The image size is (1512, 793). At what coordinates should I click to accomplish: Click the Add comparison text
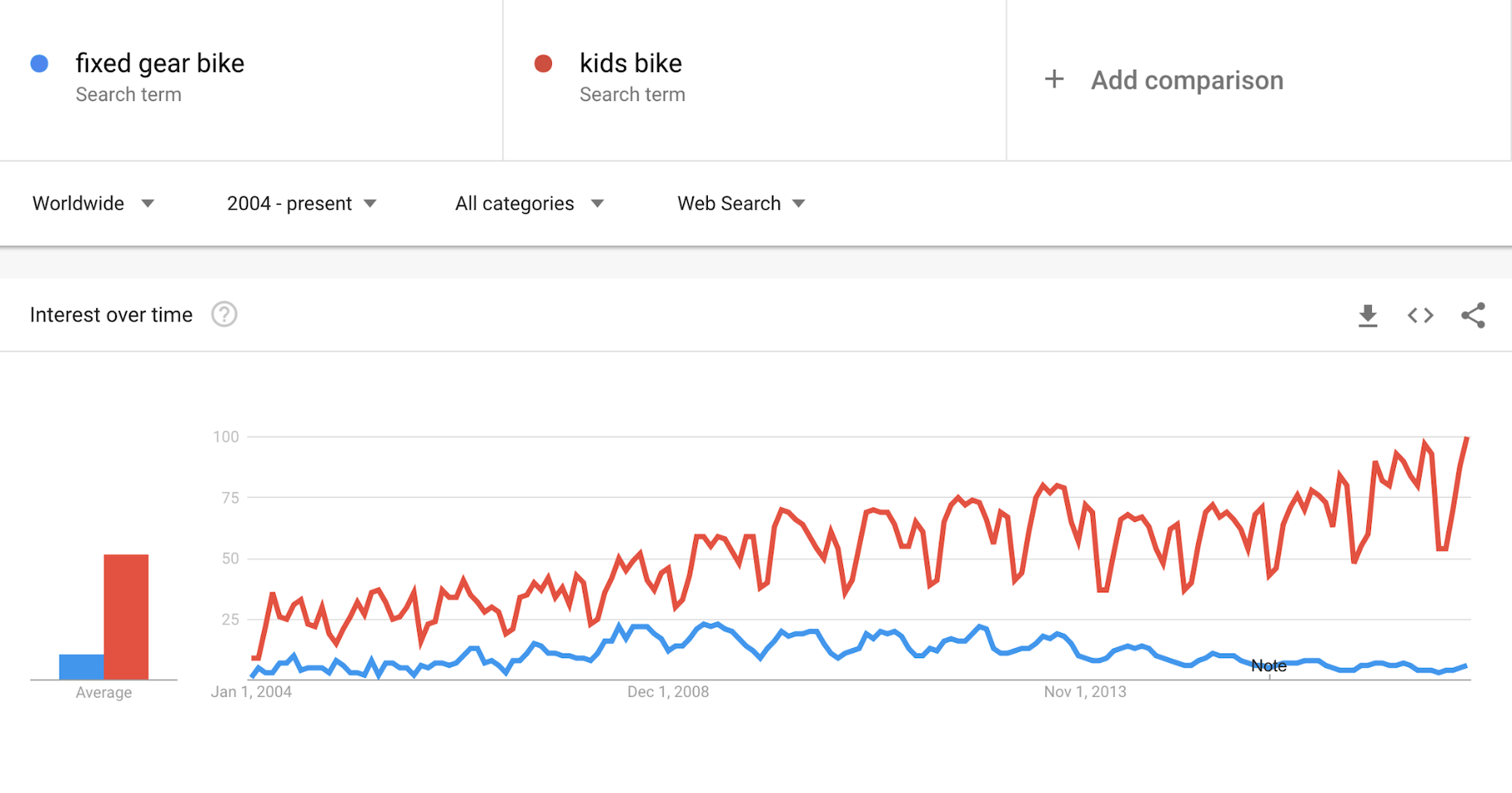(1187, 80)
